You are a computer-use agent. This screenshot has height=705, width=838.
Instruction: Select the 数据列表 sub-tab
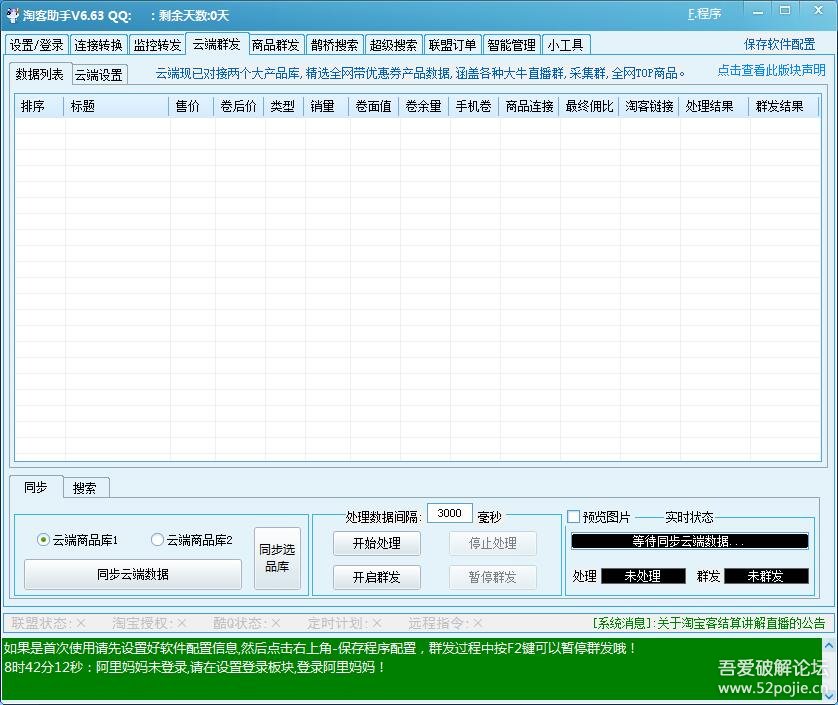coord(40,74)
